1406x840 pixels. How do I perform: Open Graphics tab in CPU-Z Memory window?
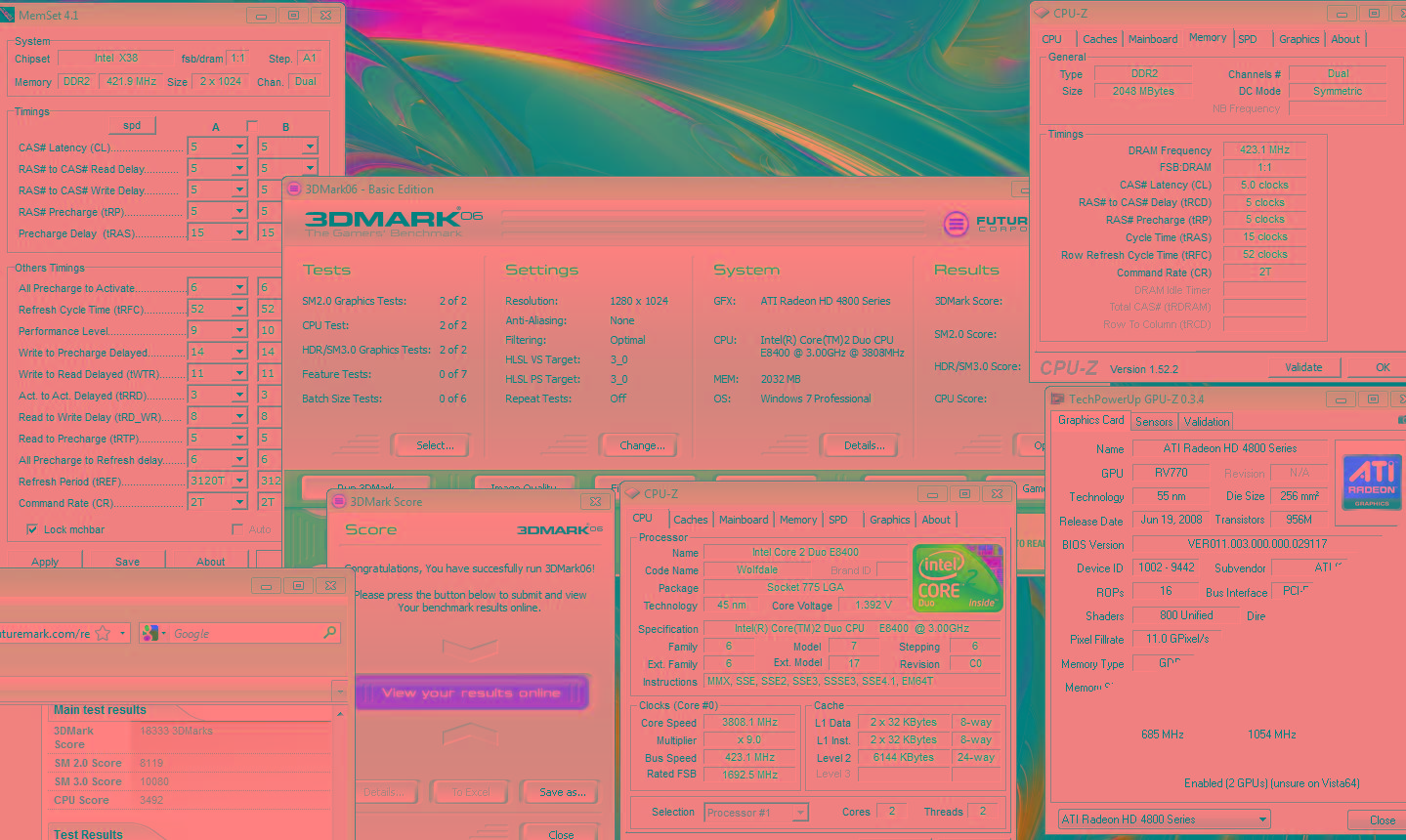point(1299,39)
